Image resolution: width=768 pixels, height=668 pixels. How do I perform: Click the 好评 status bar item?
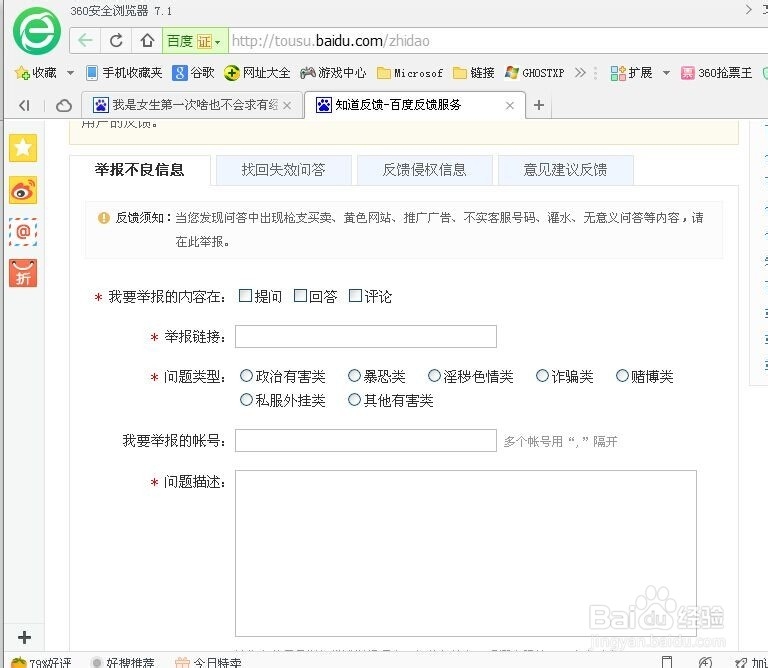pyautogui.click(x=42, y=663)
